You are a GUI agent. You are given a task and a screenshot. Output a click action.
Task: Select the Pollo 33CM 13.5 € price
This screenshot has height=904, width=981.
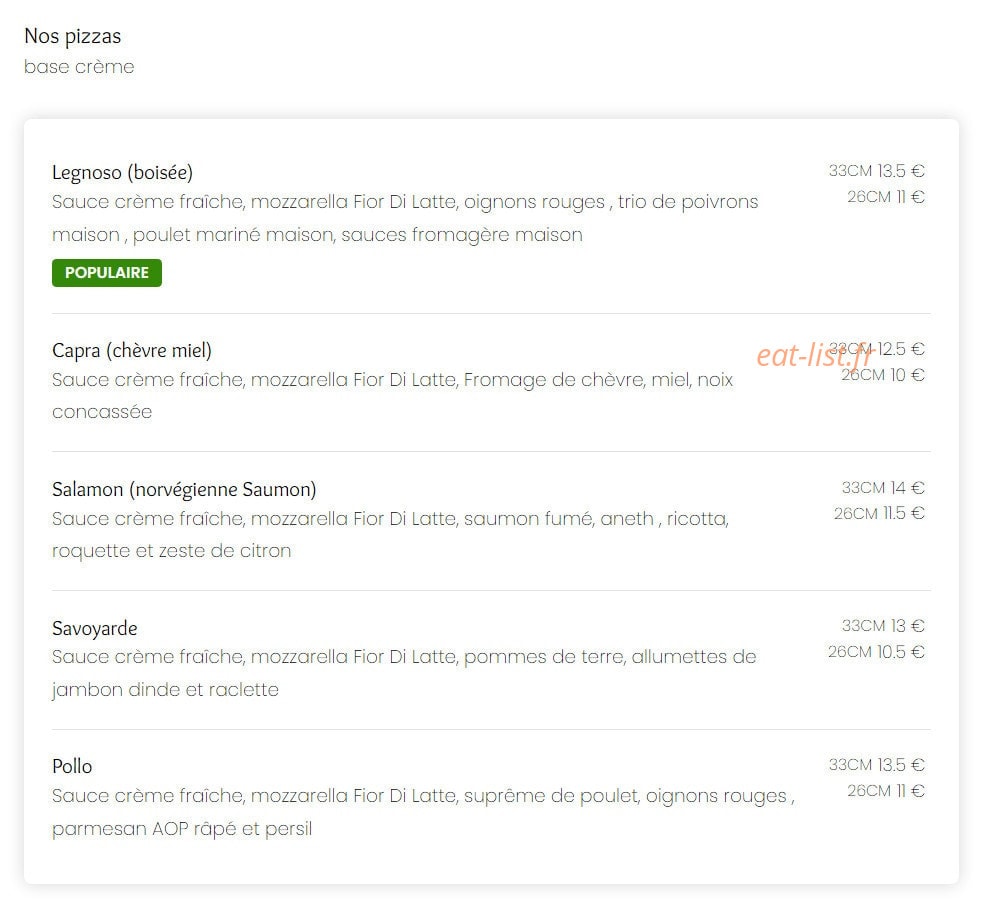click(877, 764)
